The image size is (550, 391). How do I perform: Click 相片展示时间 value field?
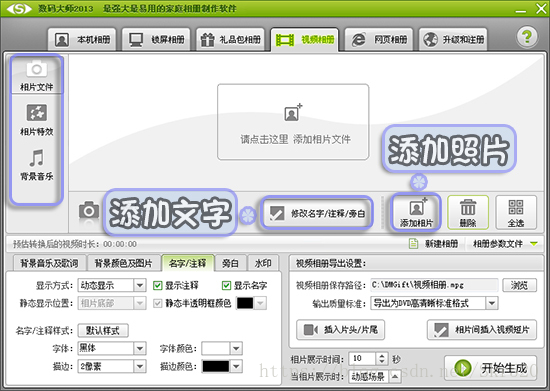(363, 358)
